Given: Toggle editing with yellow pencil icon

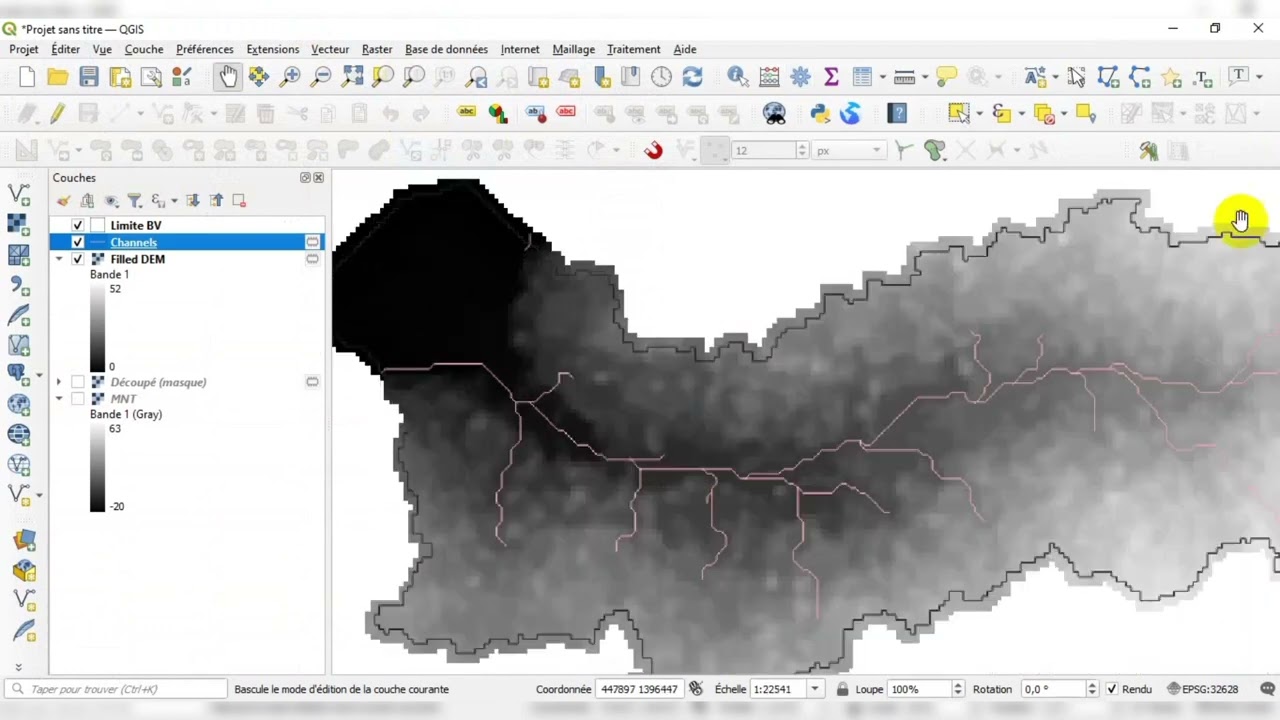Looking at the screenshot, I should click(x=58, y=114).
